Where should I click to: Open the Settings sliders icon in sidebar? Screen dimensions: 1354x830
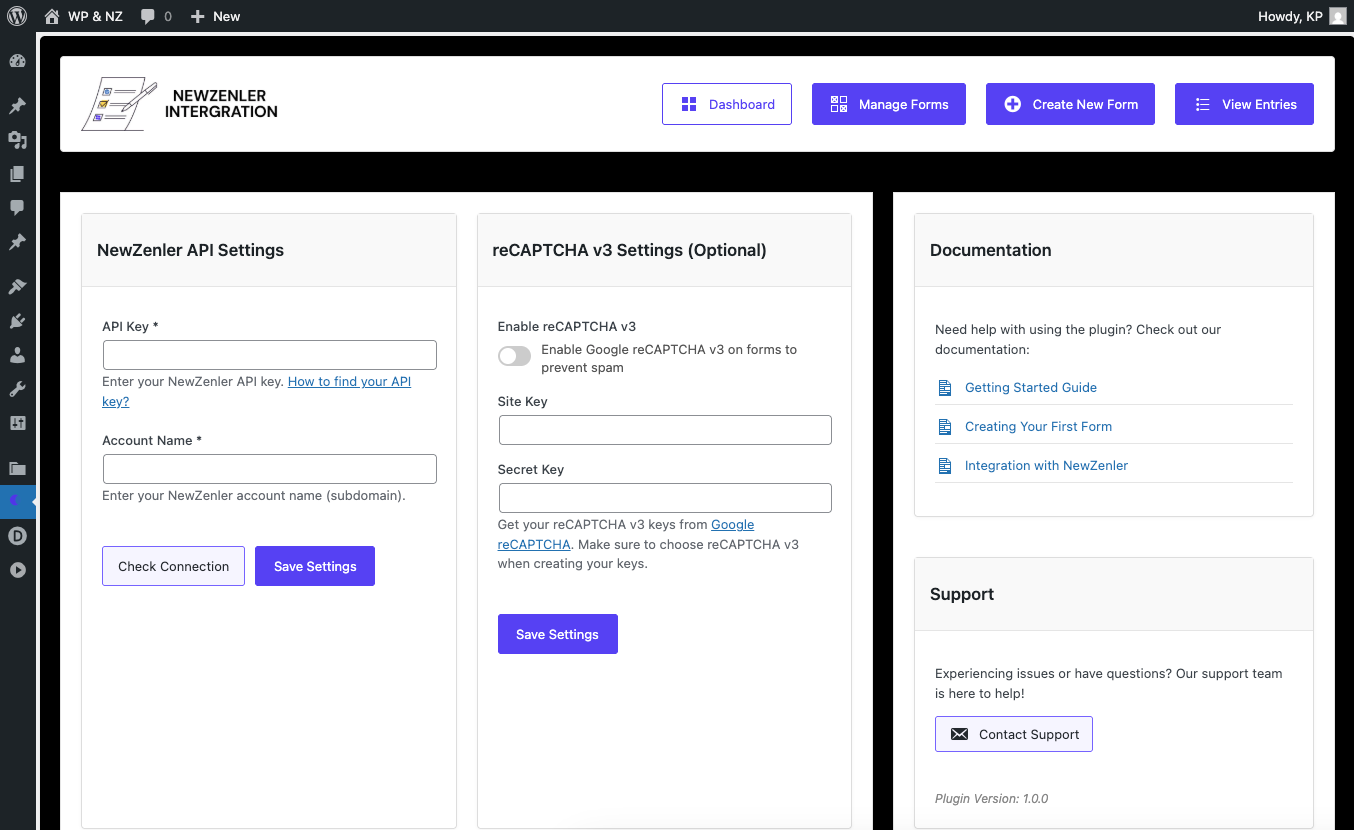pyautogui.click(x=17, y=423)
